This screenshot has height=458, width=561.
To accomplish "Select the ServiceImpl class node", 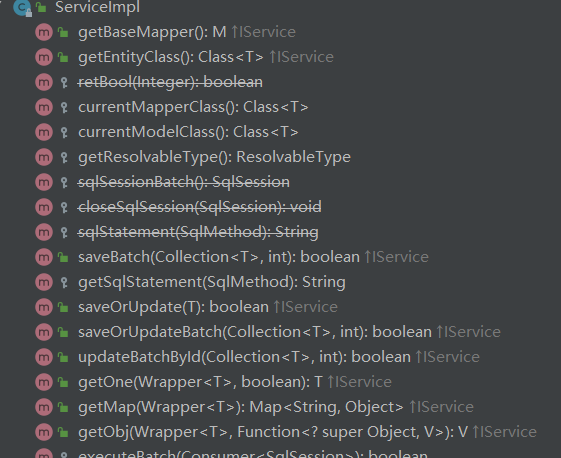I will point(97,7).
